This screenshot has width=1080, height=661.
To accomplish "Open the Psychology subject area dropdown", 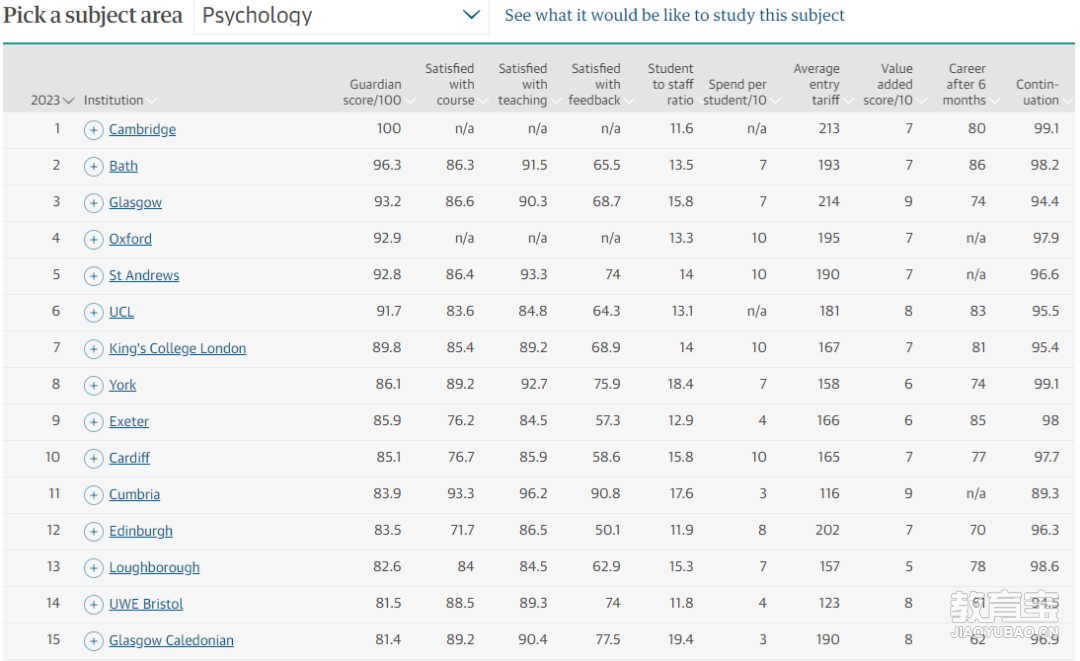I will coord(342,15).
